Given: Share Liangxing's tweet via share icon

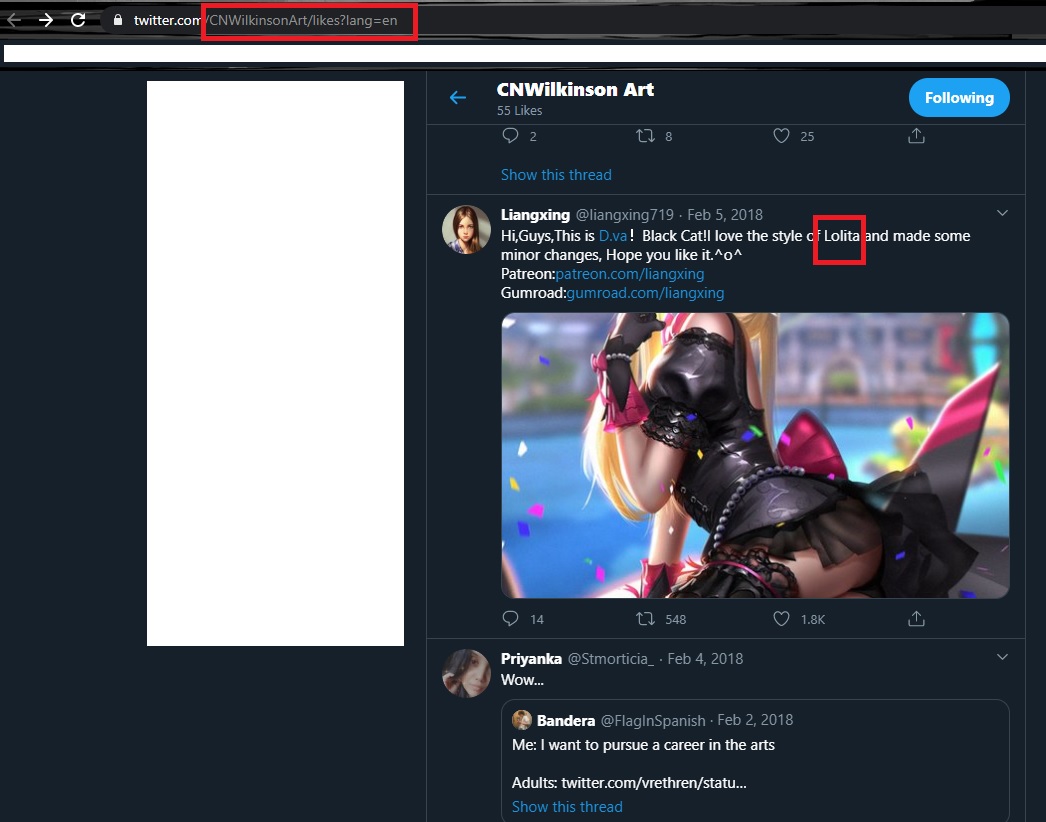Looking at the screenshot, I should point(917,619).
